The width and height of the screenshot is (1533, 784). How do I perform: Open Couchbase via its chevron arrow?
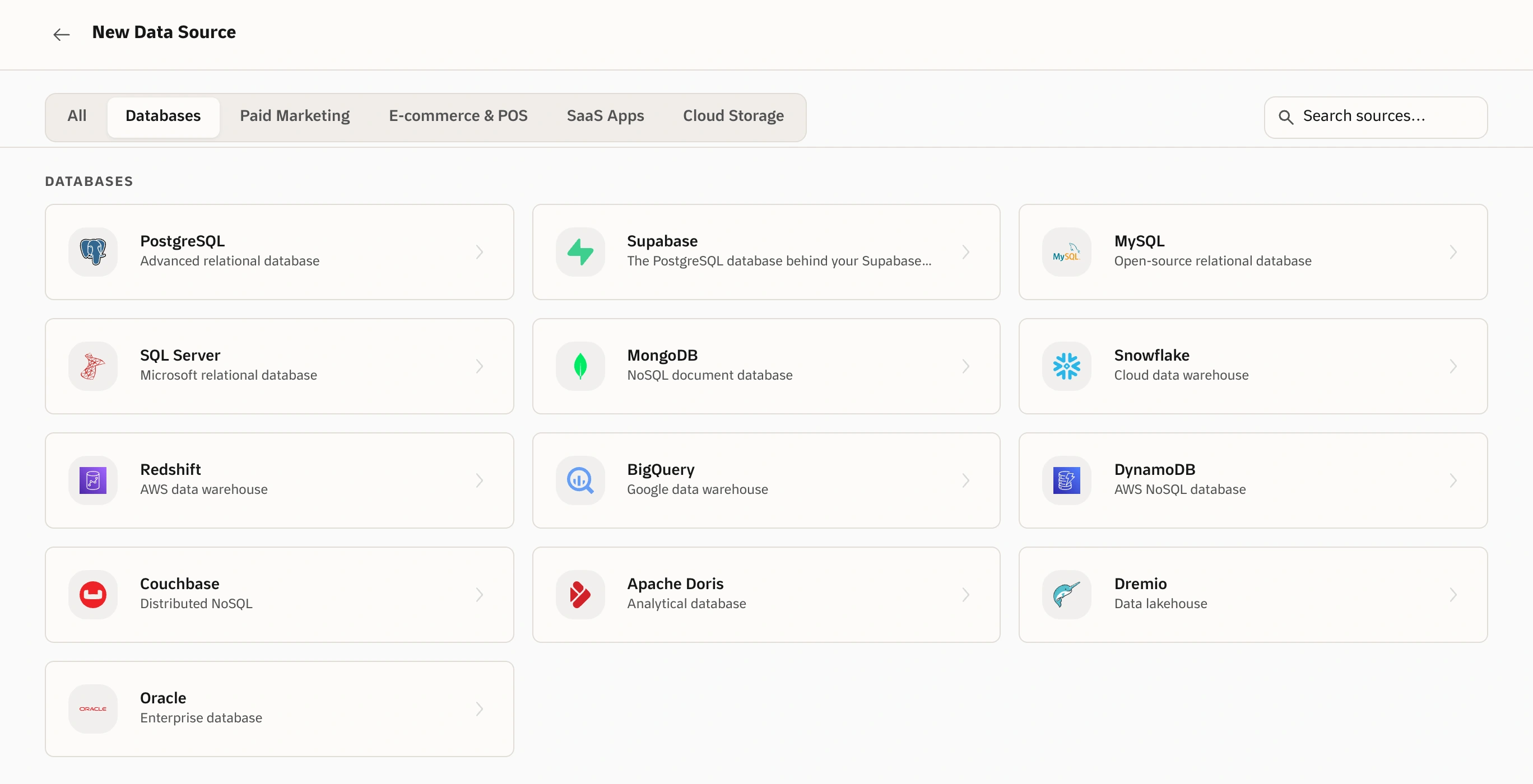pyautogui.click(x=480, y=594)
